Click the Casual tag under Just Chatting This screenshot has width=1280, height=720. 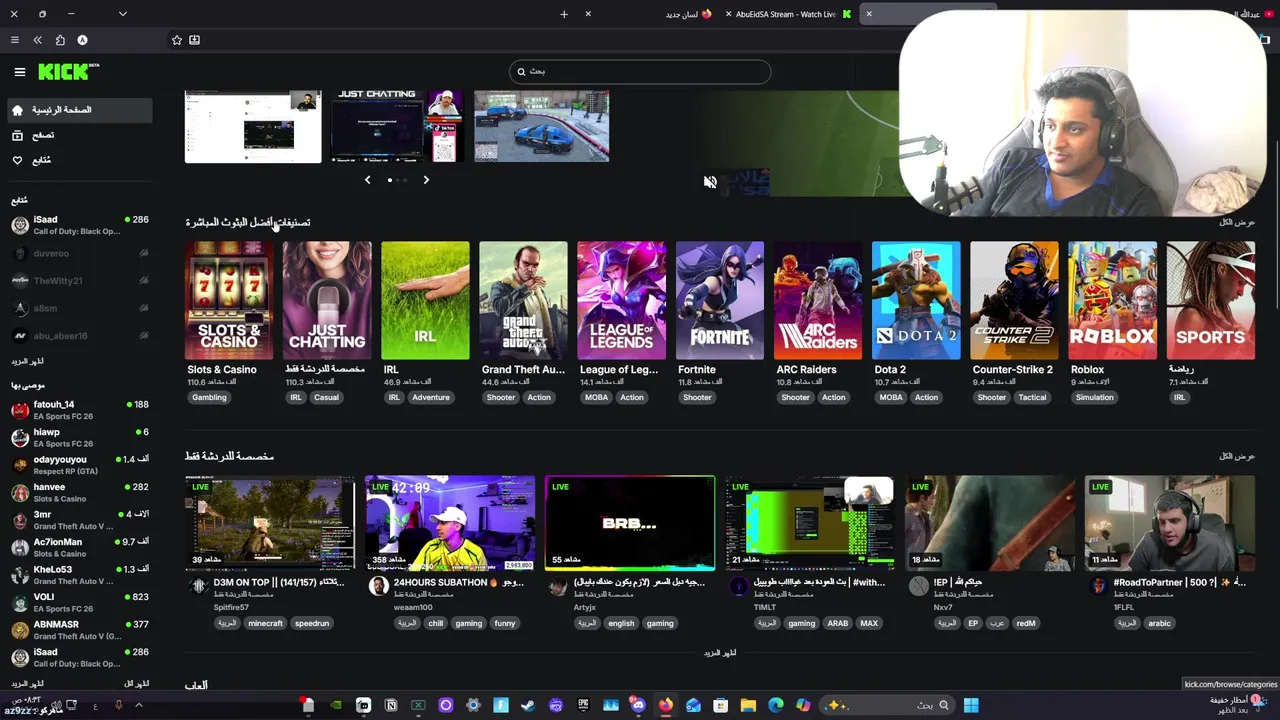[x=326, y=397]
